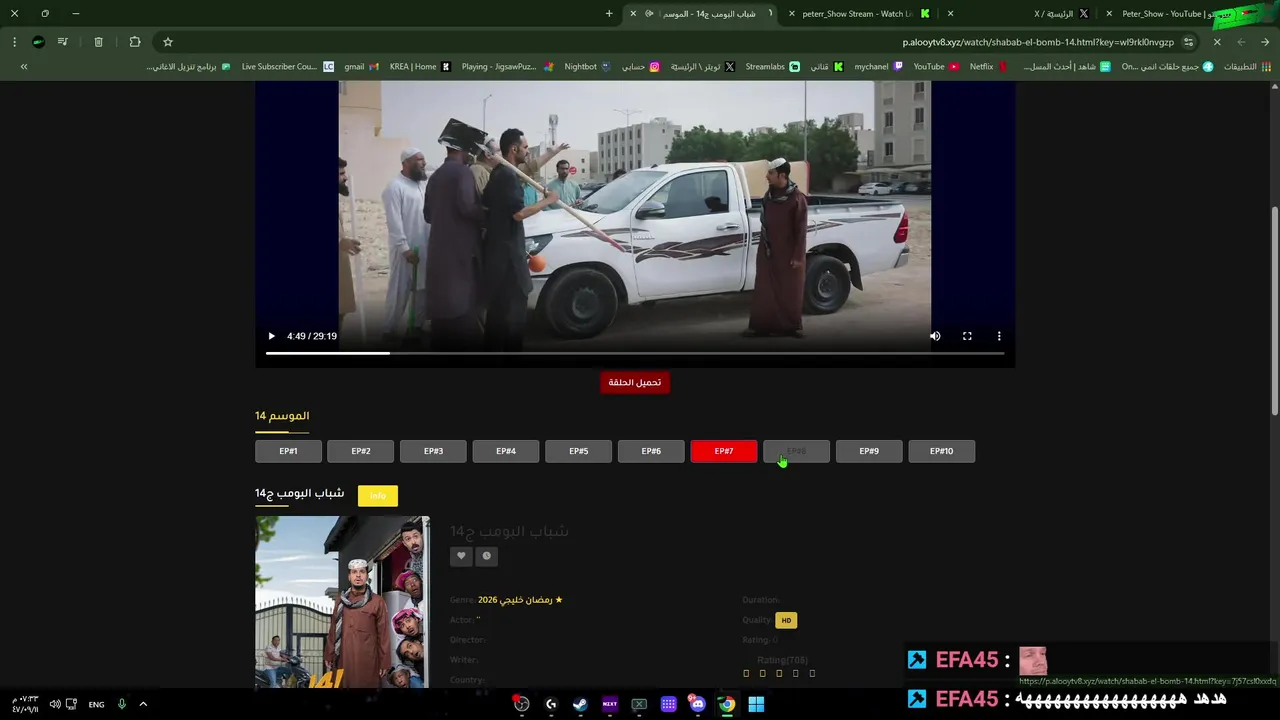1280x720 pixels.
Task: Open Chrome three-dot main menu
Action: click(14, 42)
